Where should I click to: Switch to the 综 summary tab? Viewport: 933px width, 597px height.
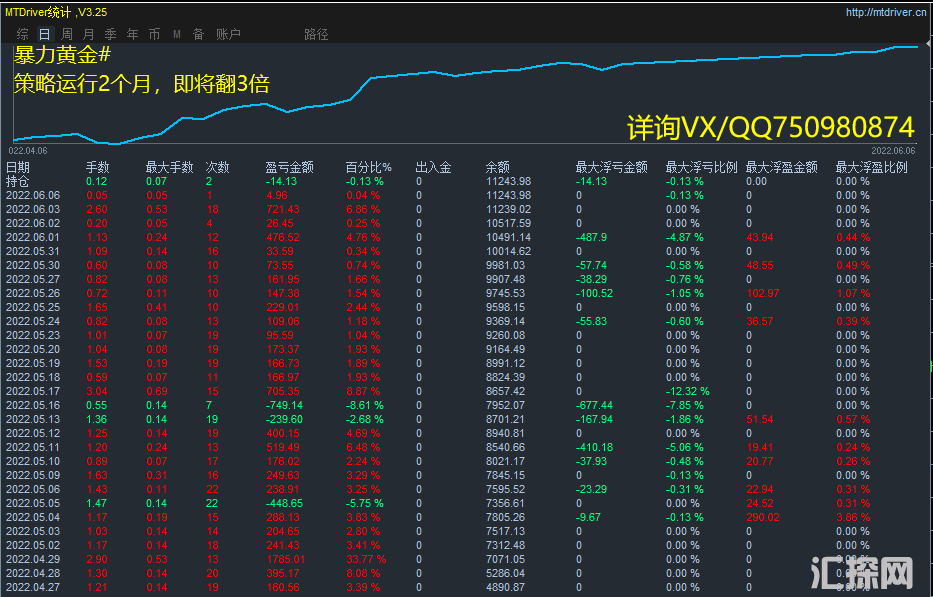click(22, 34)
